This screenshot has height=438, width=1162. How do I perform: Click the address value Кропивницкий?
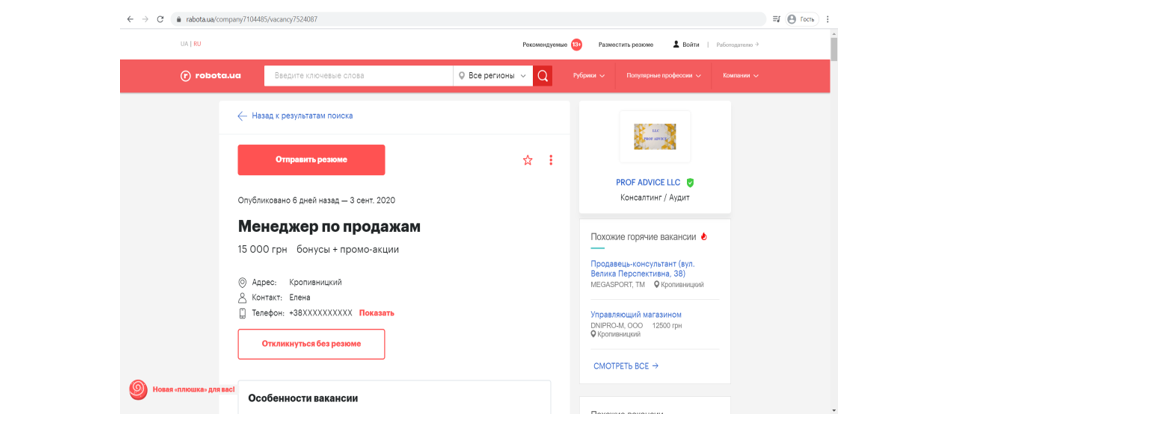316,282
